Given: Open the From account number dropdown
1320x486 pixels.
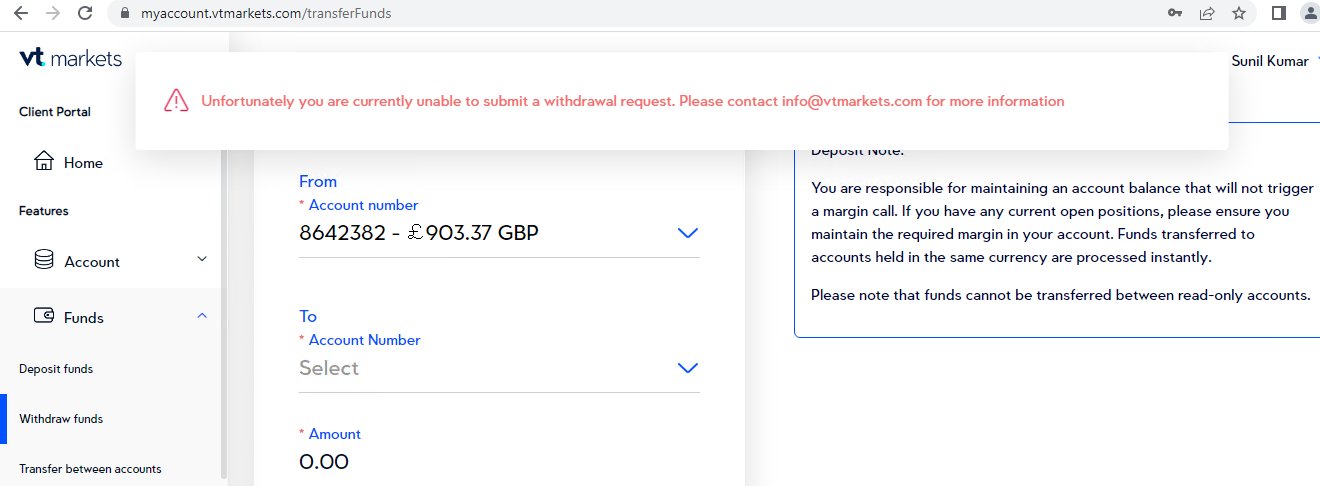Looking at the screenshot, I should 687,233.
